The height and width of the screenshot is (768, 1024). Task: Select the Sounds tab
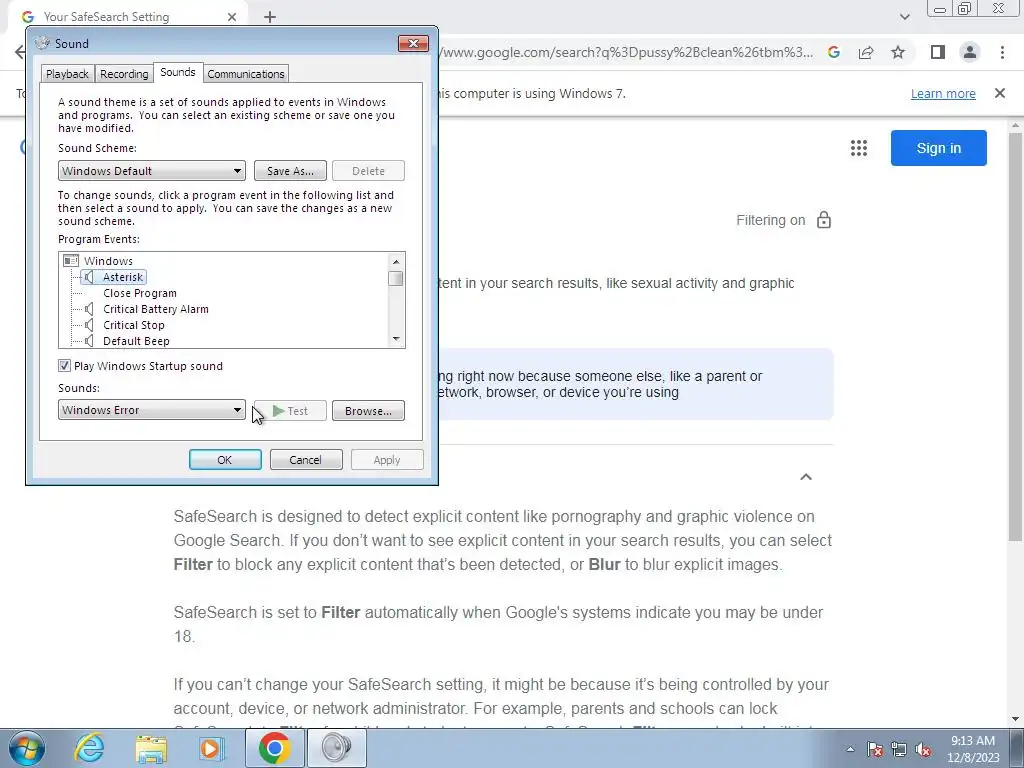[178, 72]
